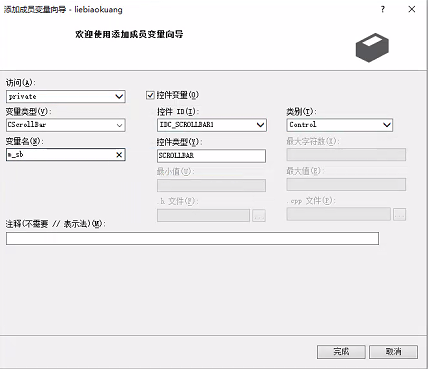Click the 最大字符数 input field
The width and height of the screenshot is (428, 369).
pyautogui.click(x=346, y=155)
